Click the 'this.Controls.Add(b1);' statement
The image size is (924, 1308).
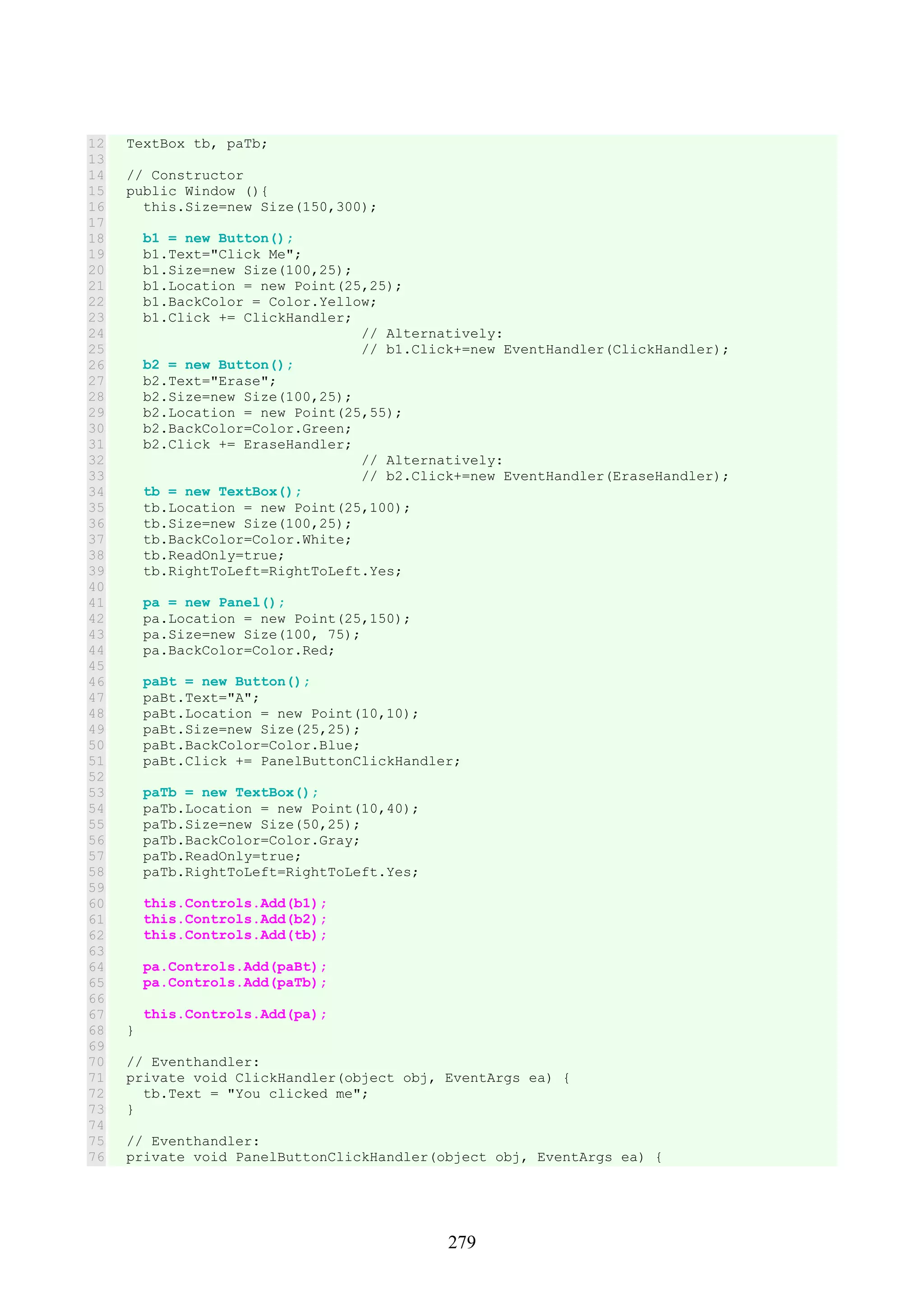click(x=235, y=904)
